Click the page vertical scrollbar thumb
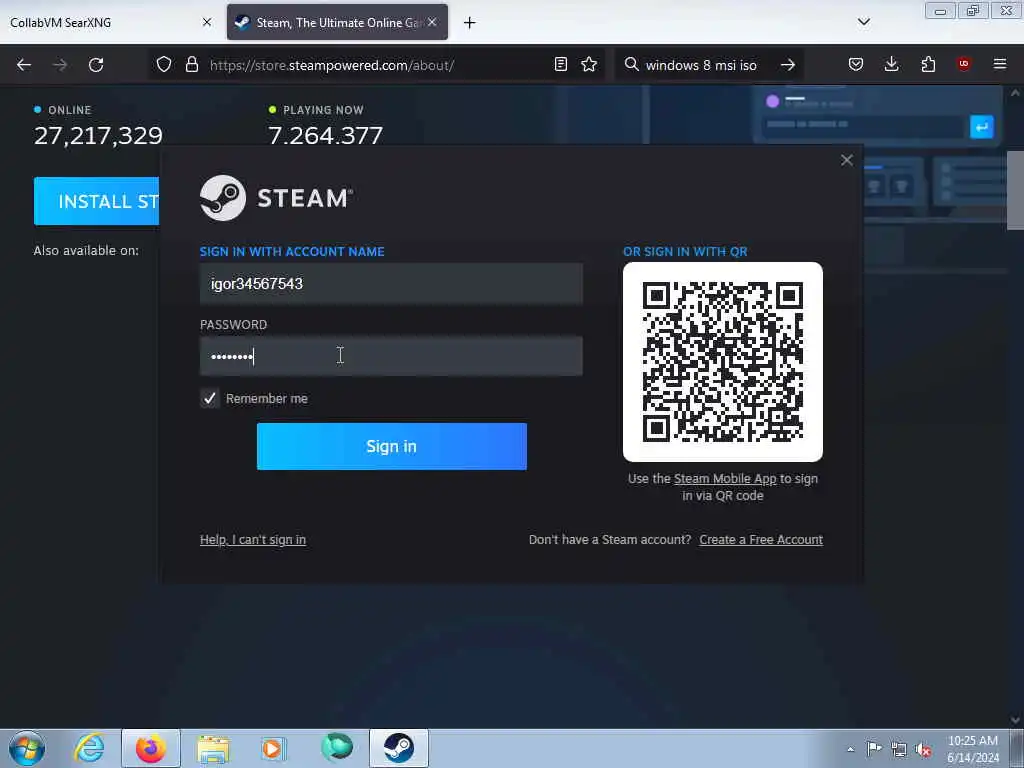1024x768 pixels. 1015,190
